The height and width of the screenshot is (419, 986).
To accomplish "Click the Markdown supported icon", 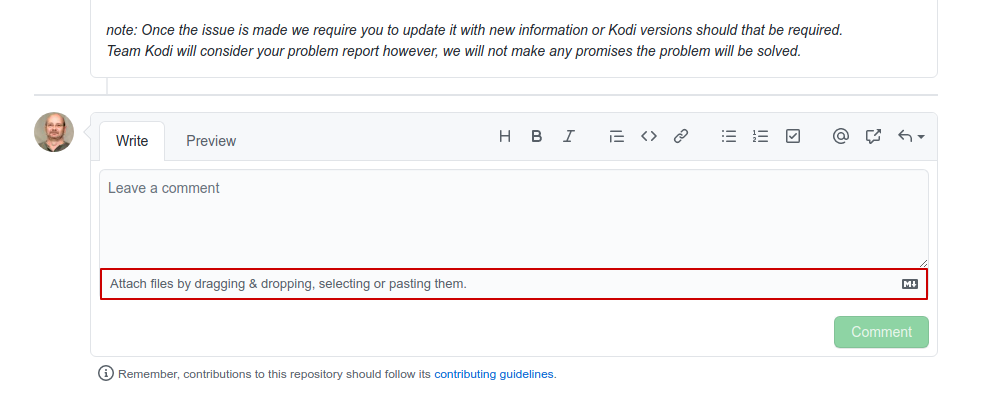I will (910, 284).
